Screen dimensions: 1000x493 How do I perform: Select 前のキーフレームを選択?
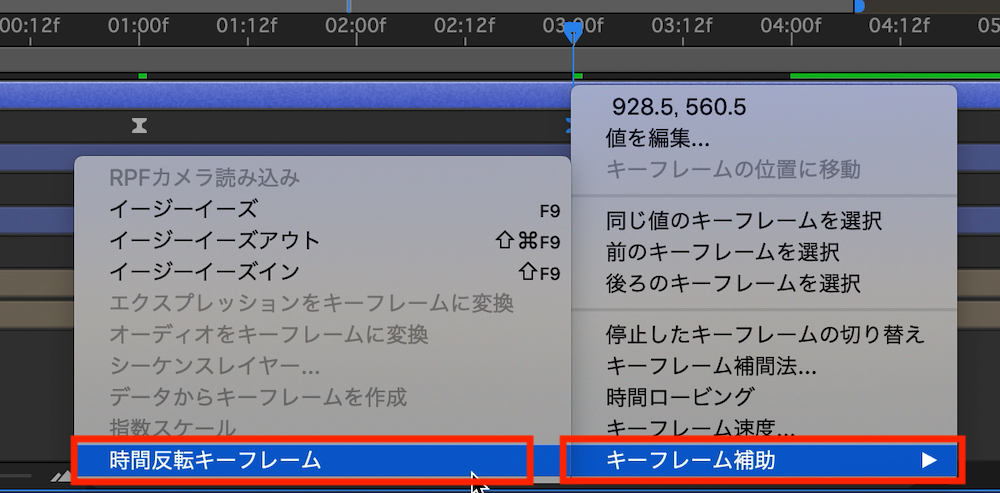coord(763,251)
